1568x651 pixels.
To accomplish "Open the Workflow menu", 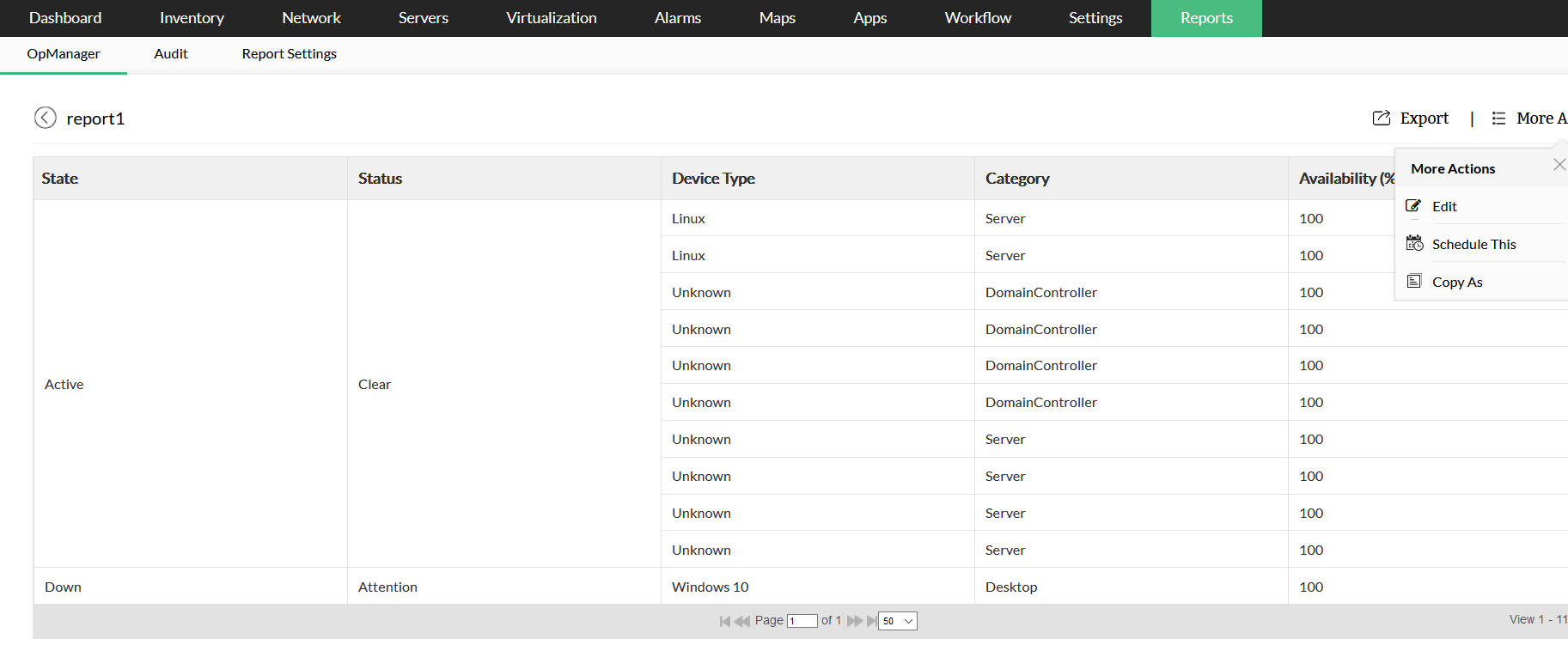I will click(978, 18).
